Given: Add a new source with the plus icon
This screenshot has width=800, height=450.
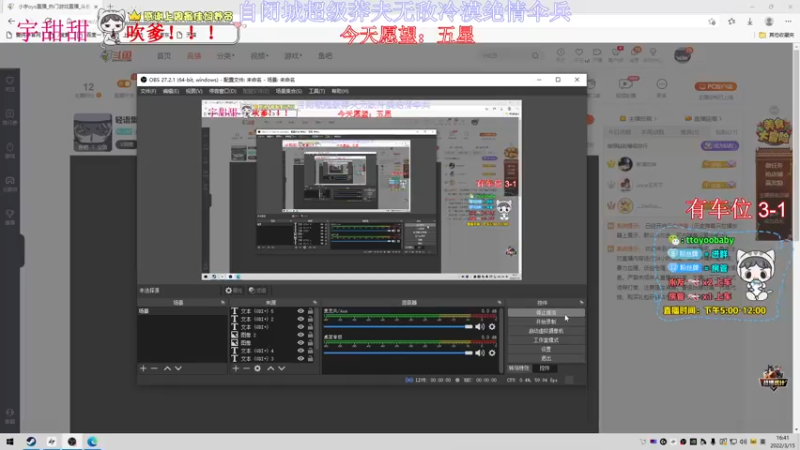Looking at the screenshot, I should coord(236,368).
